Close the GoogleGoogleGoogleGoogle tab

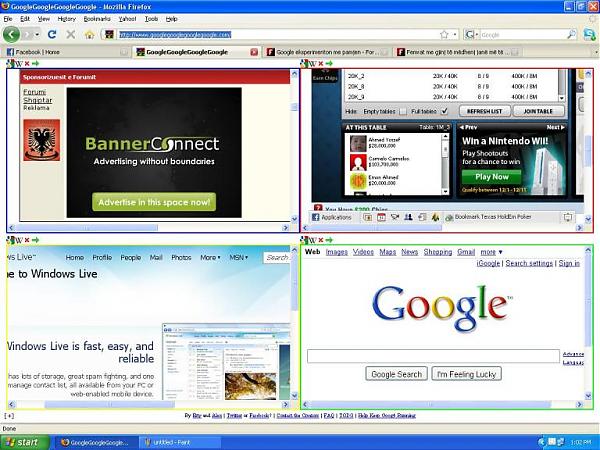[254, 52]
